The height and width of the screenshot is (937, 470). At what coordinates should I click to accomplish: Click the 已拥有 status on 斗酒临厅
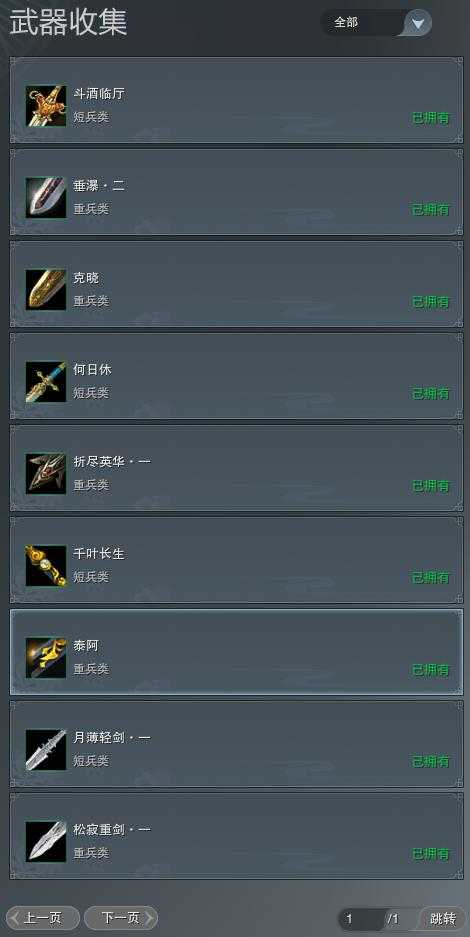point(431,118)
